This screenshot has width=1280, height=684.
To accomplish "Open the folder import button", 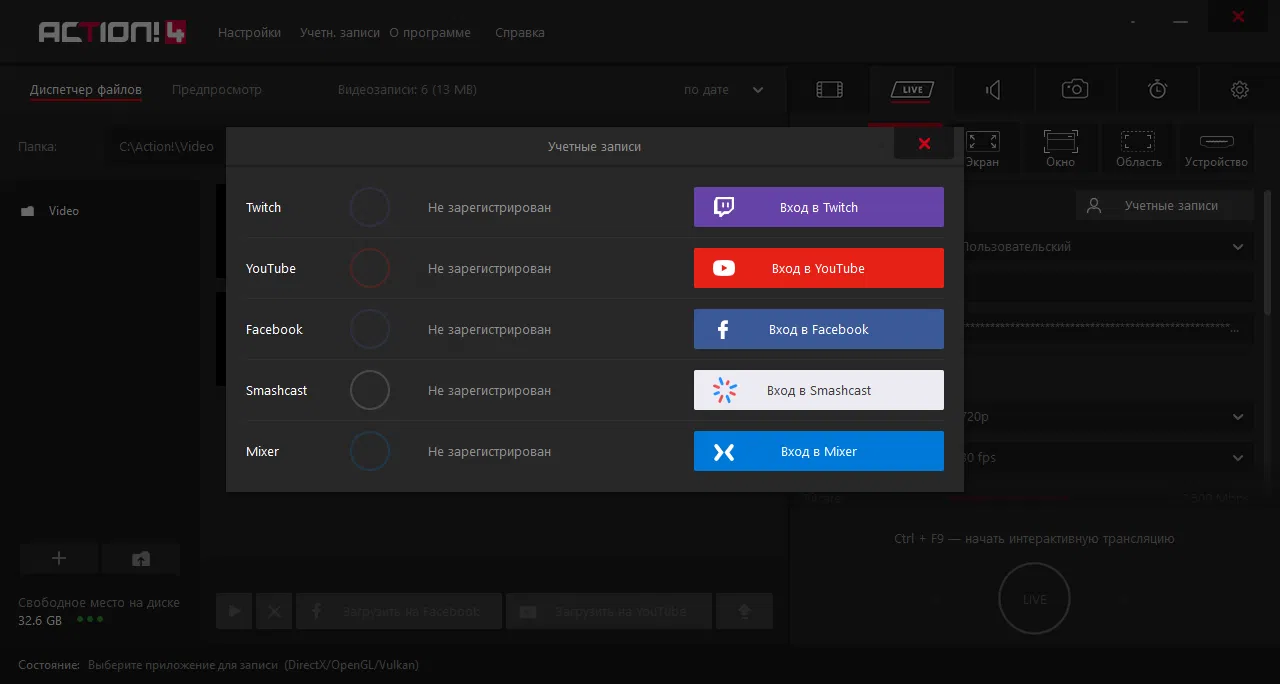I will pyautogui.click(x=141, y=558).
